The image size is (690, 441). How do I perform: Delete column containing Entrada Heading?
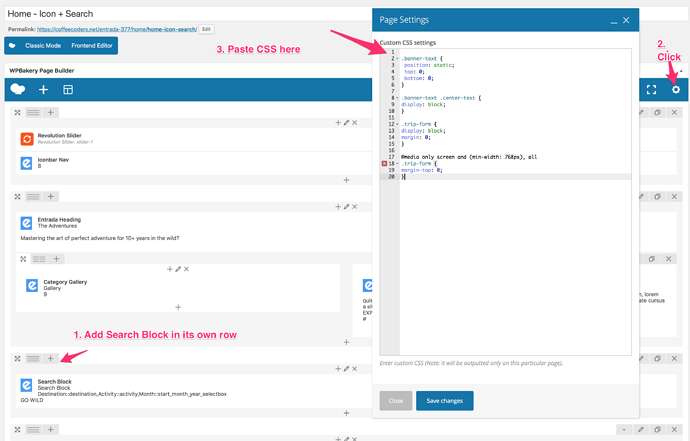click(355, 207)
